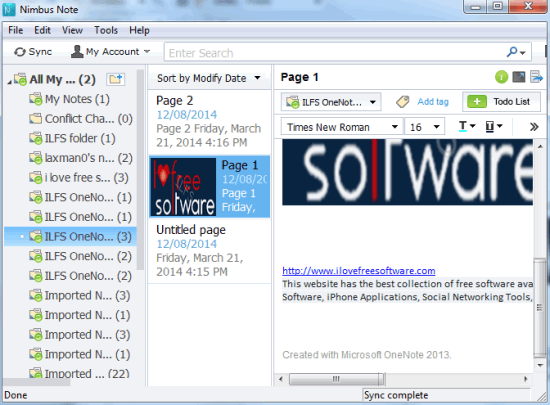Click the My Notes folder icon

[36, 99]
